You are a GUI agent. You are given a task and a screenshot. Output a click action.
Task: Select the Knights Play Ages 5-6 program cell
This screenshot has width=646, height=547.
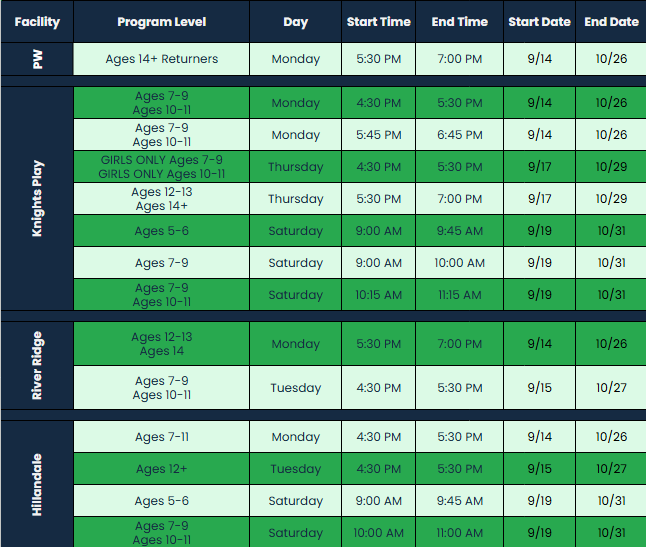162,231
